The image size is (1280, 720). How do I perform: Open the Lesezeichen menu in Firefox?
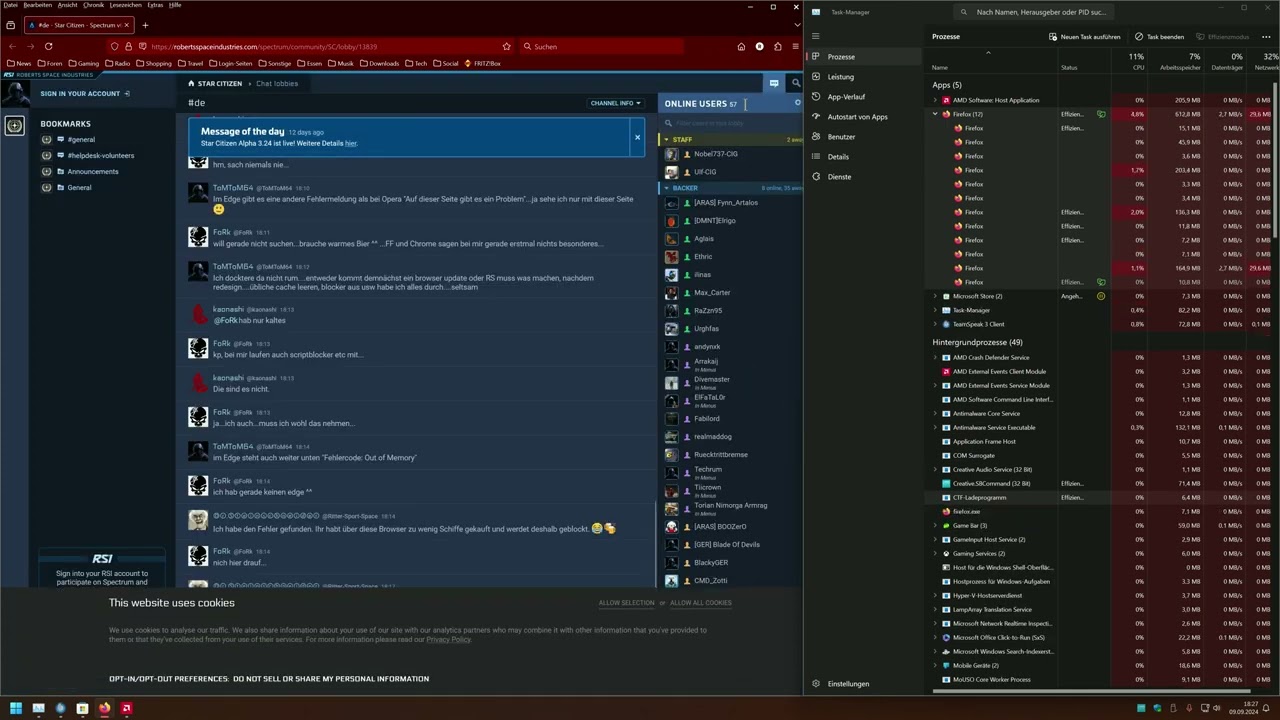(x=125, y=5)
